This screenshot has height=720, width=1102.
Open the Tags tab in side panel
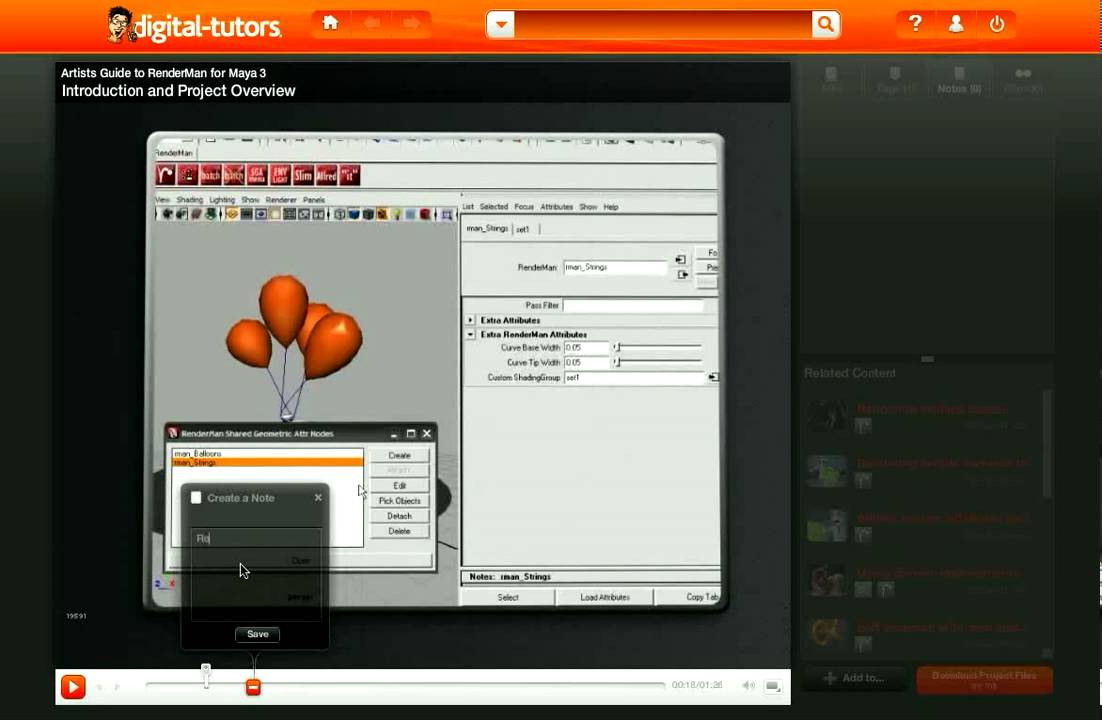pyautogui.click(x=895, y=80)
